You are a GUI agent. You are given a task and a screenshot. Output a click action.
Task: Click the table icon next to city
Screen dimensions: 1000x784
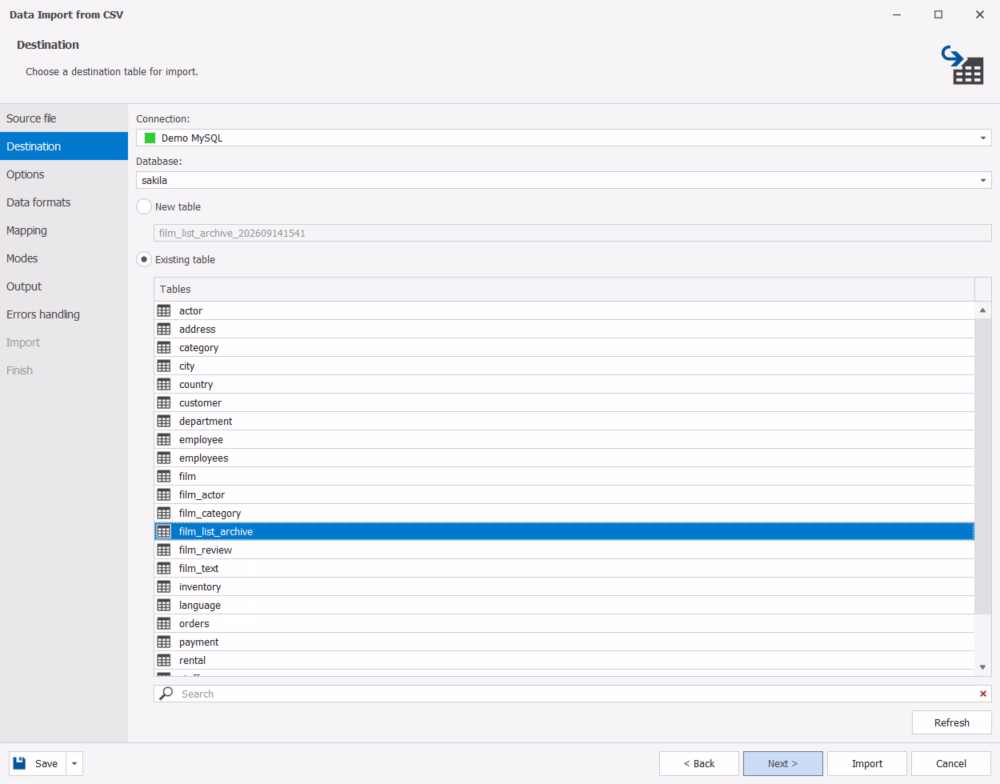[x=164, y=366]
